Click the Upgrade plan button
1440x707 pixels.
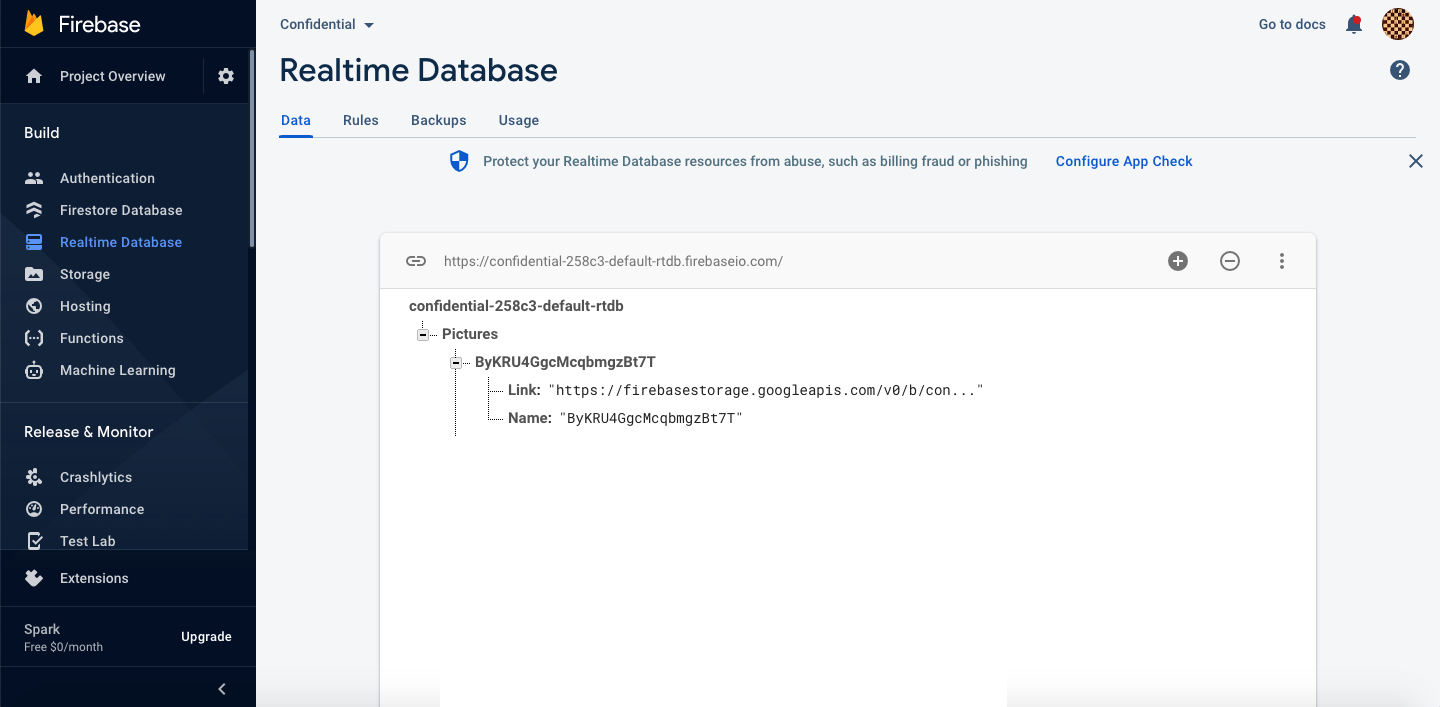206,636
